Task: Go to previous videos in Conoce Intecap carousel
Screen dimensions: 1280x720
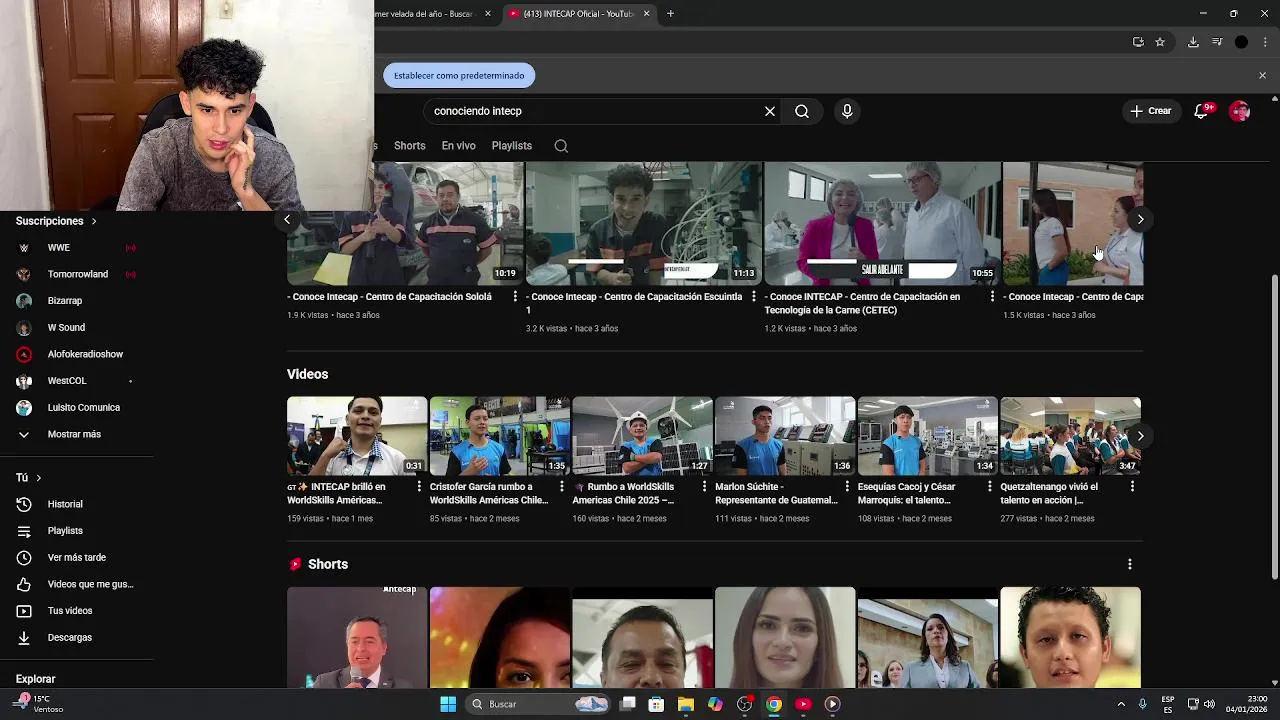Action: [x=287, y=220]
